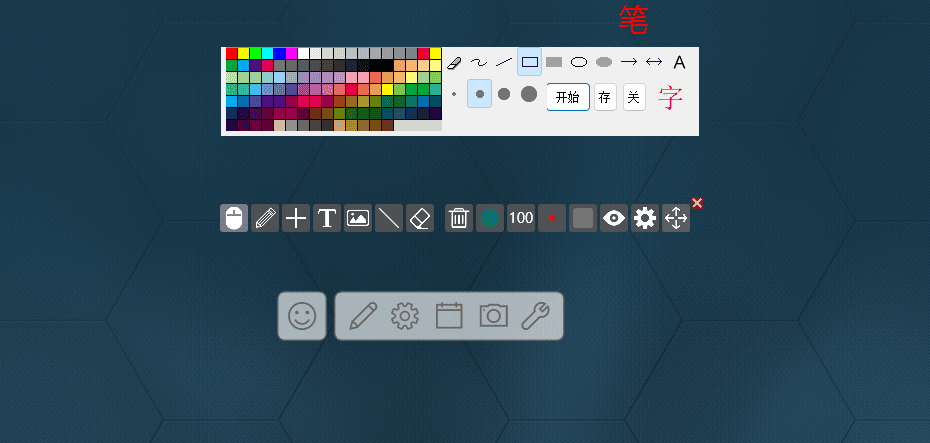Click the trash can clear icon
The width and height of the screenshot is (930, 443).
459,218
